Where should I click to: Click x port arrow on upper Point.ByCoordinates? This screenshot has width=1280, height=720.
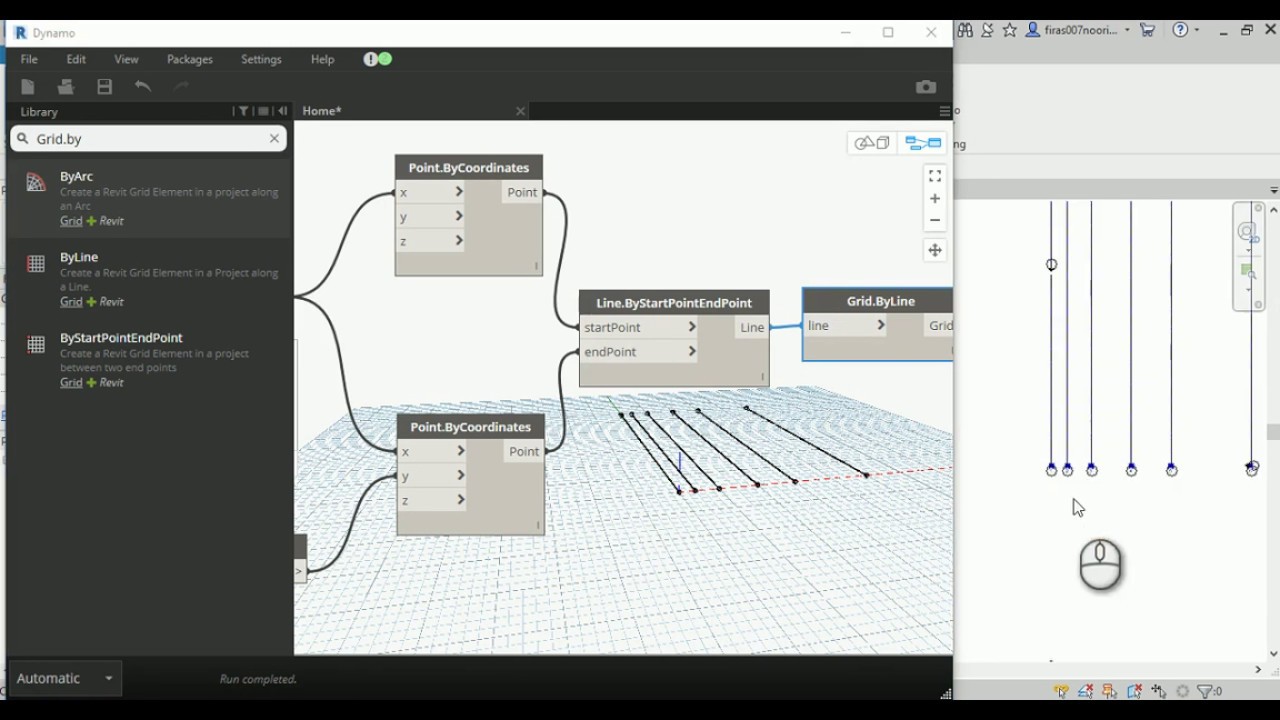click(459, 192)
